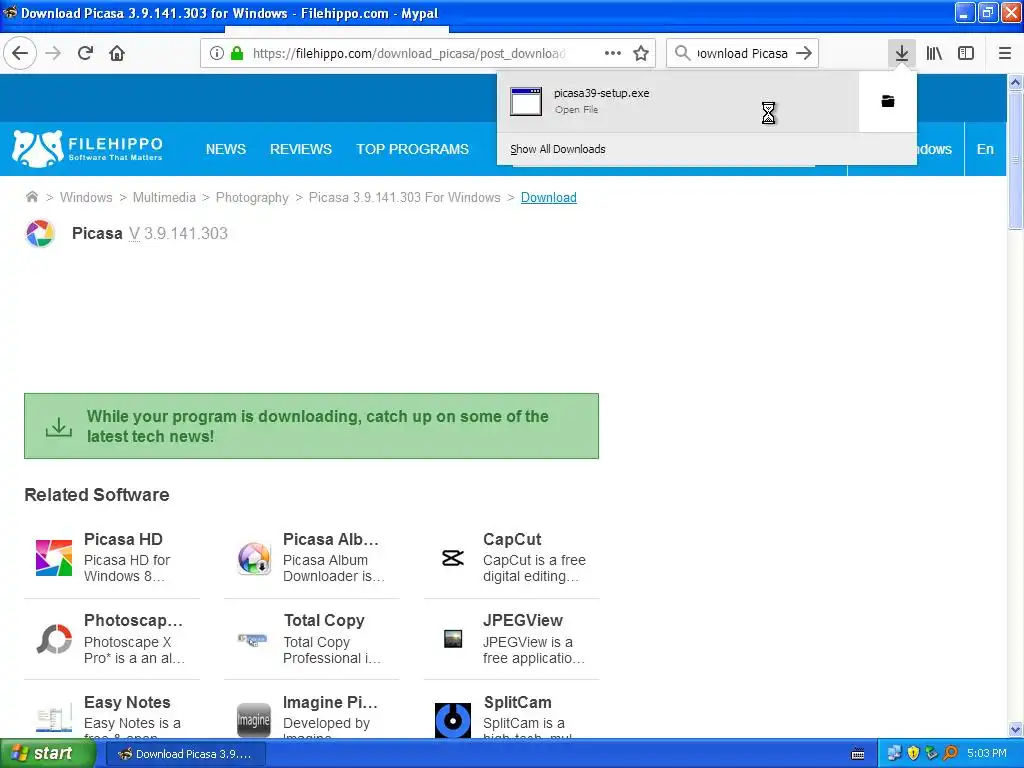
Task: Open the En language selector
Action: (985, 149)
